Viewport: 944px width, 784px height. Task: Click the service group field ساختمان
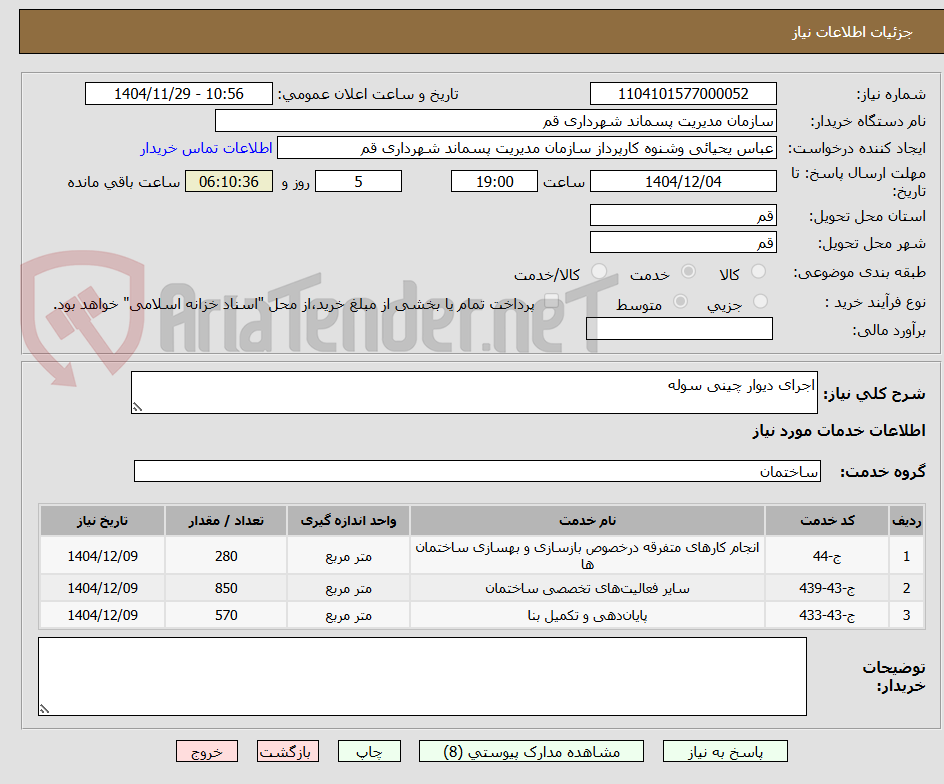click(x=477, y=471)
